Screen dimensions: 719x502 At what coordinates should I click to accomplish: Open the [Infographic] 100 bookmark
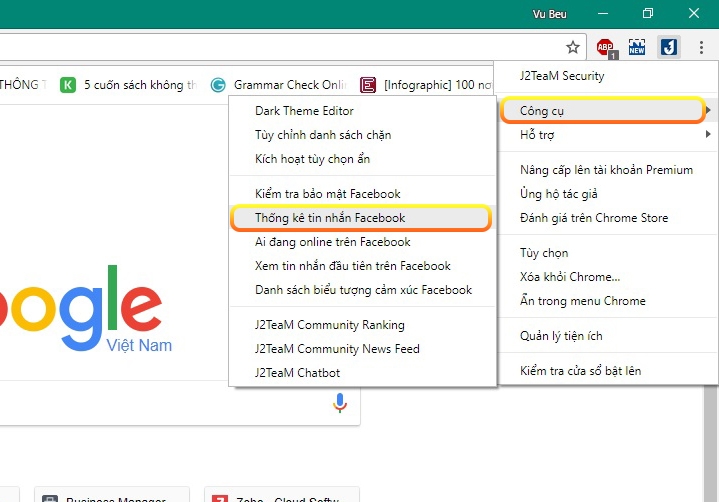coord(426,85)
